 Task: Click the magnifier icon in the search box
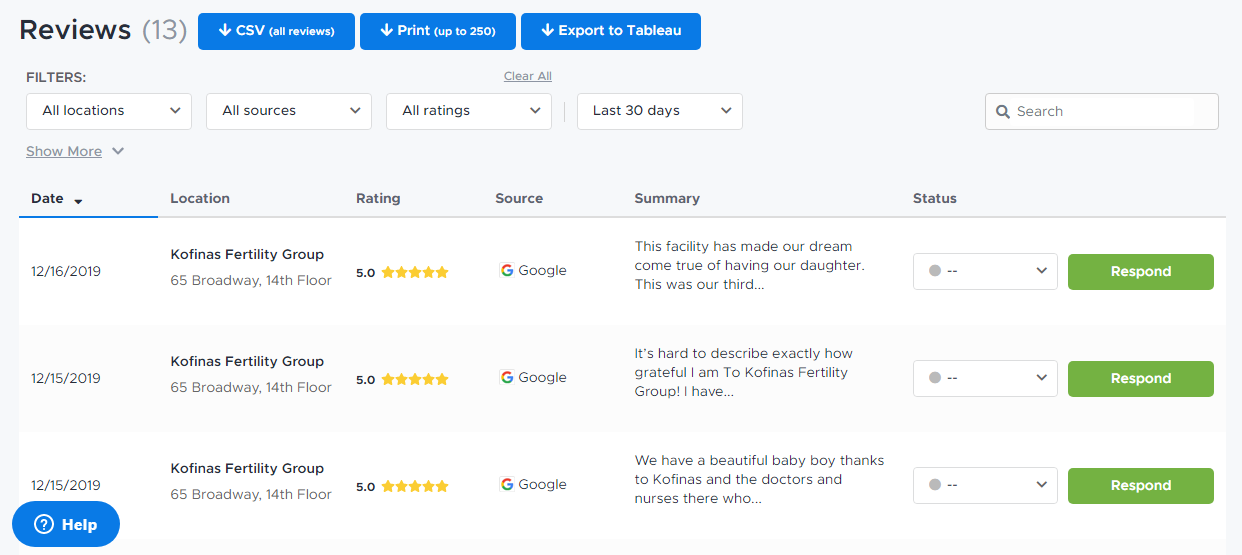pyautogui.click(x=1003, y=112)
